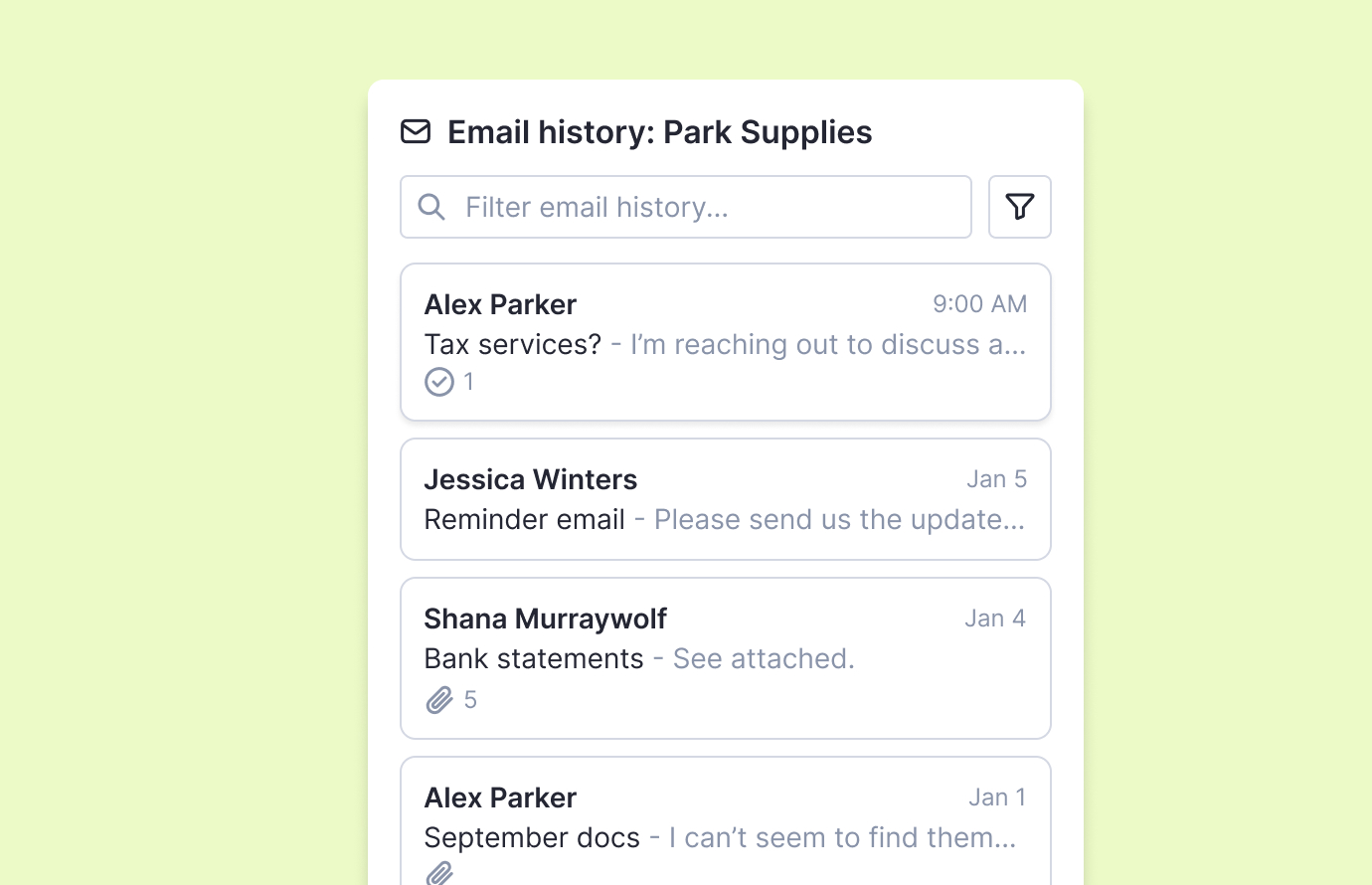Click the magnifying glass search icon
Screen dimensions: 1372x885
(x=431, y=207)
